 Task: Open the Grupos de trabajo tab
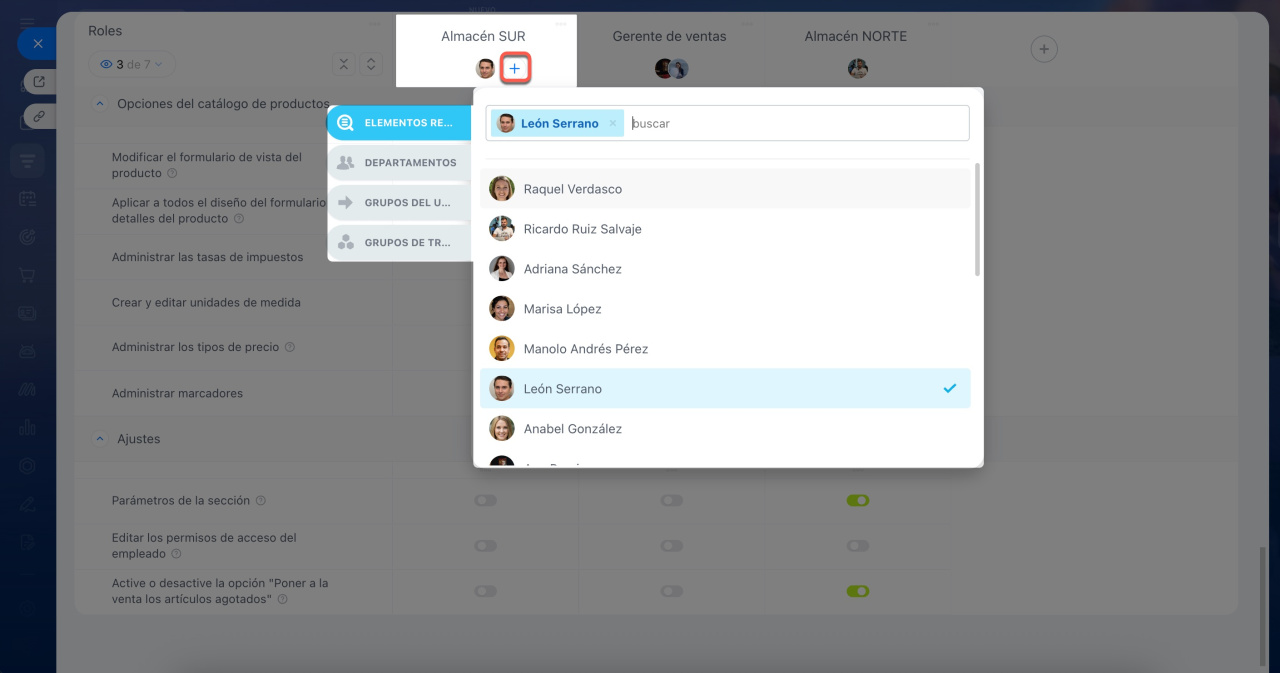pyautogui.click(x=400, y=242)
